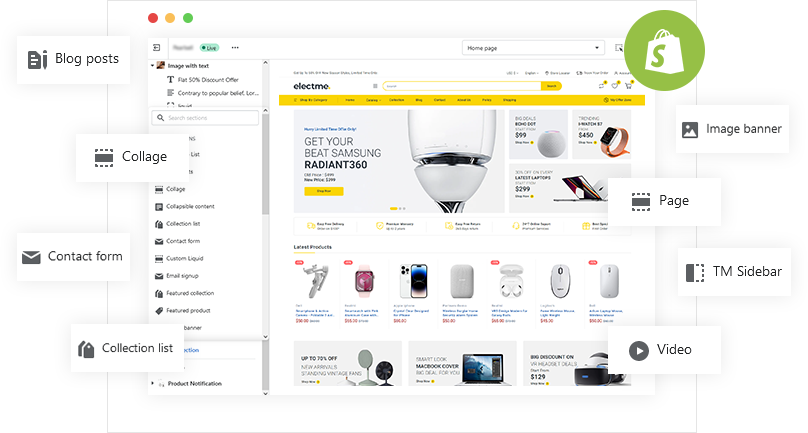The height and width of the screenshot is (433, 808).
Task: Click the yellow Search button in store header
Action: [551, 86]
